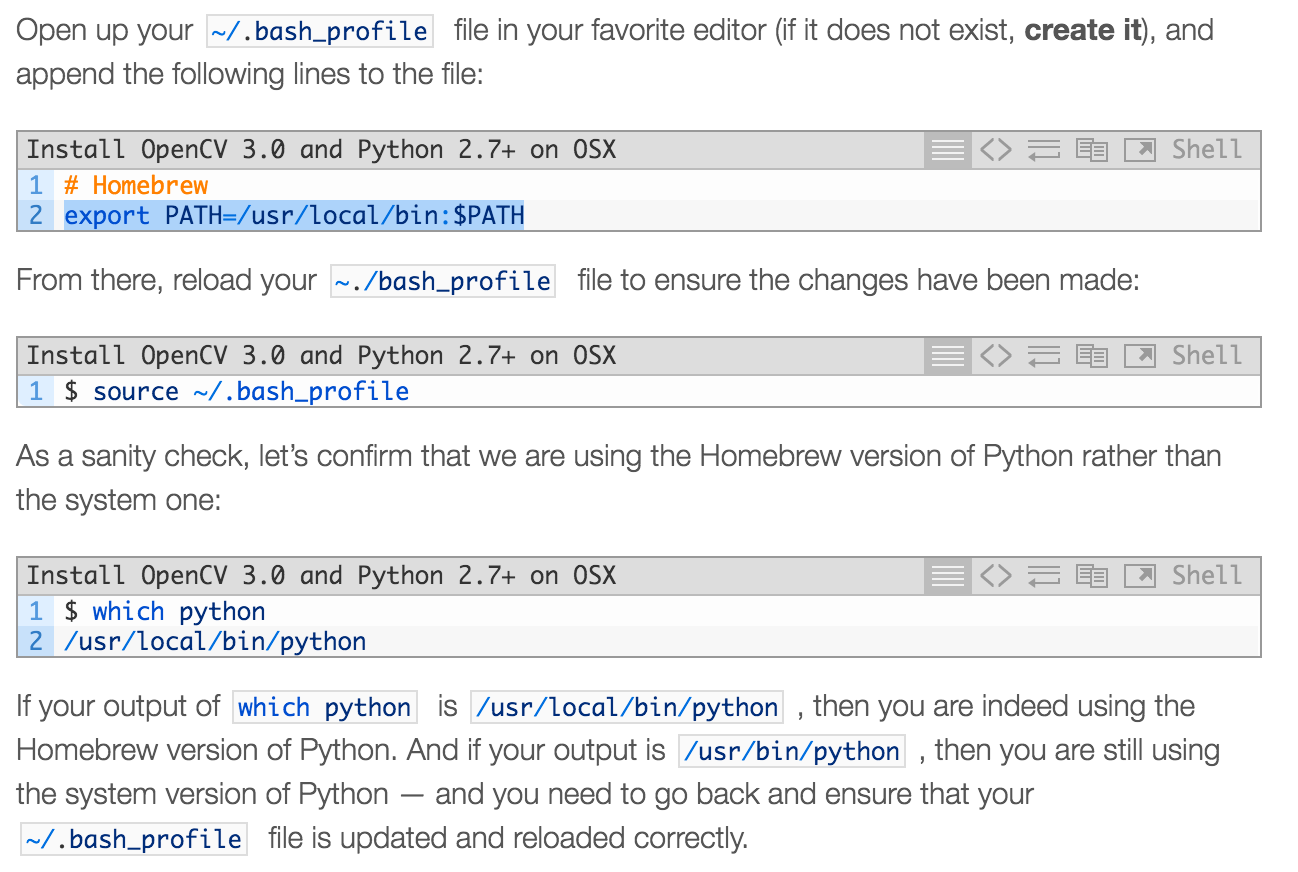
Task: Click the 'export PATH=/usr/local/bin:$PATH' code line
Action: [294, 215]
